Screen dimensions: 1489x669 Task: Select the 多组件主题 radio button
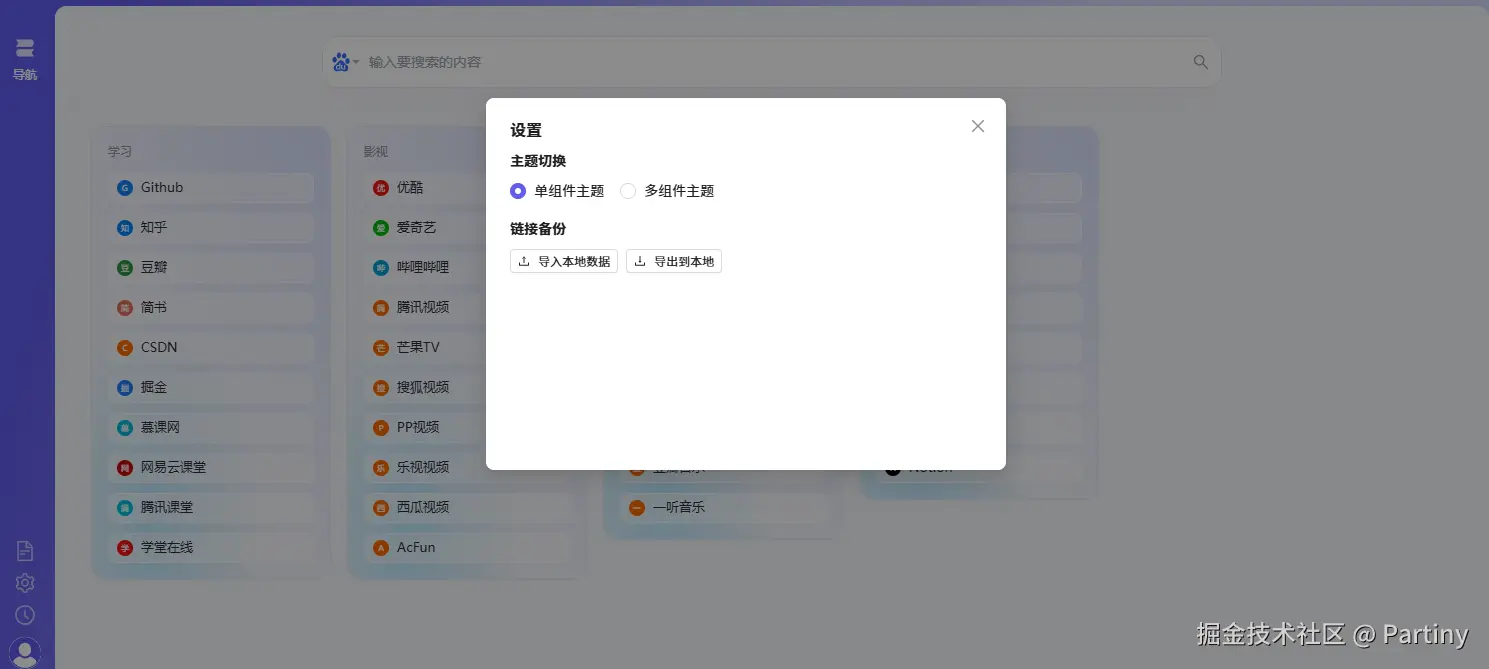pos(627,190)
